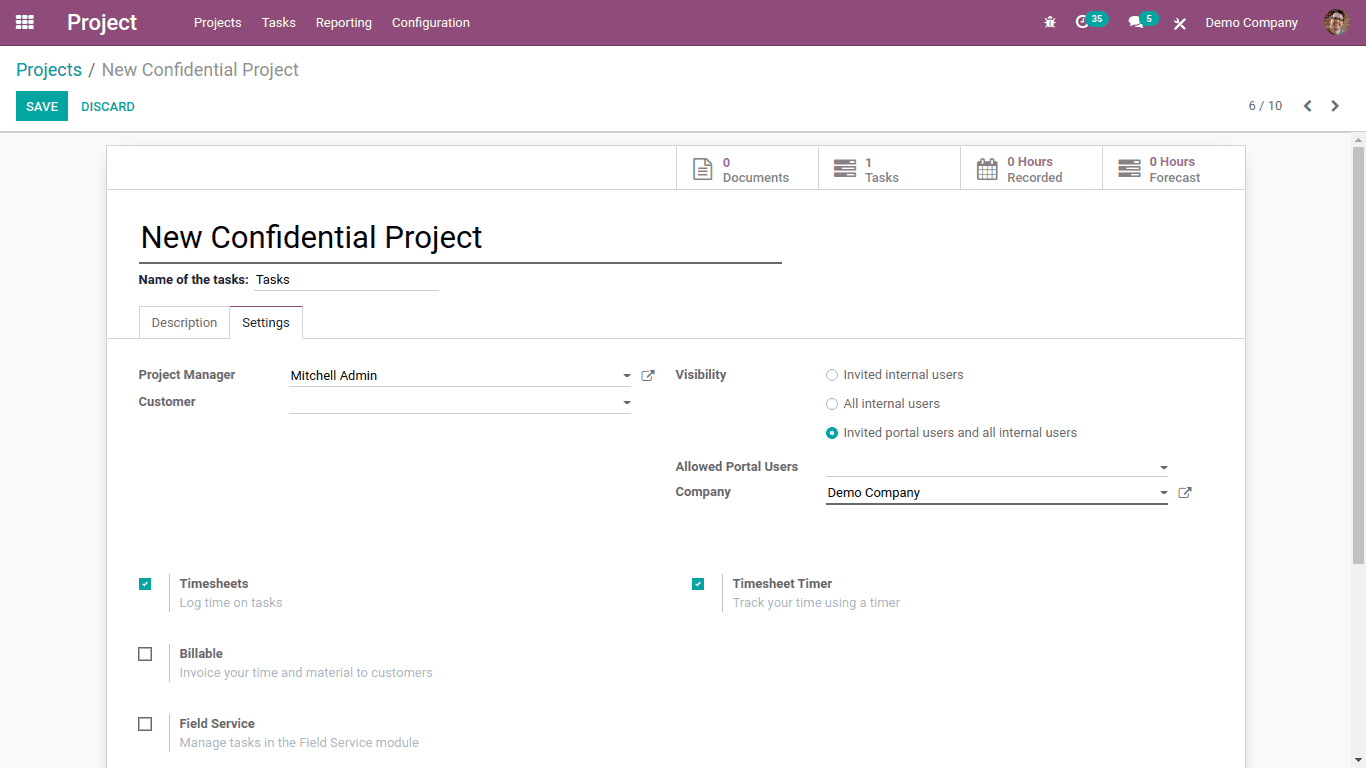Viewport: 1366px width, 768px height.
Task: Open the 0 Hours Recorded stat button
Action: tap(1032, 169)
